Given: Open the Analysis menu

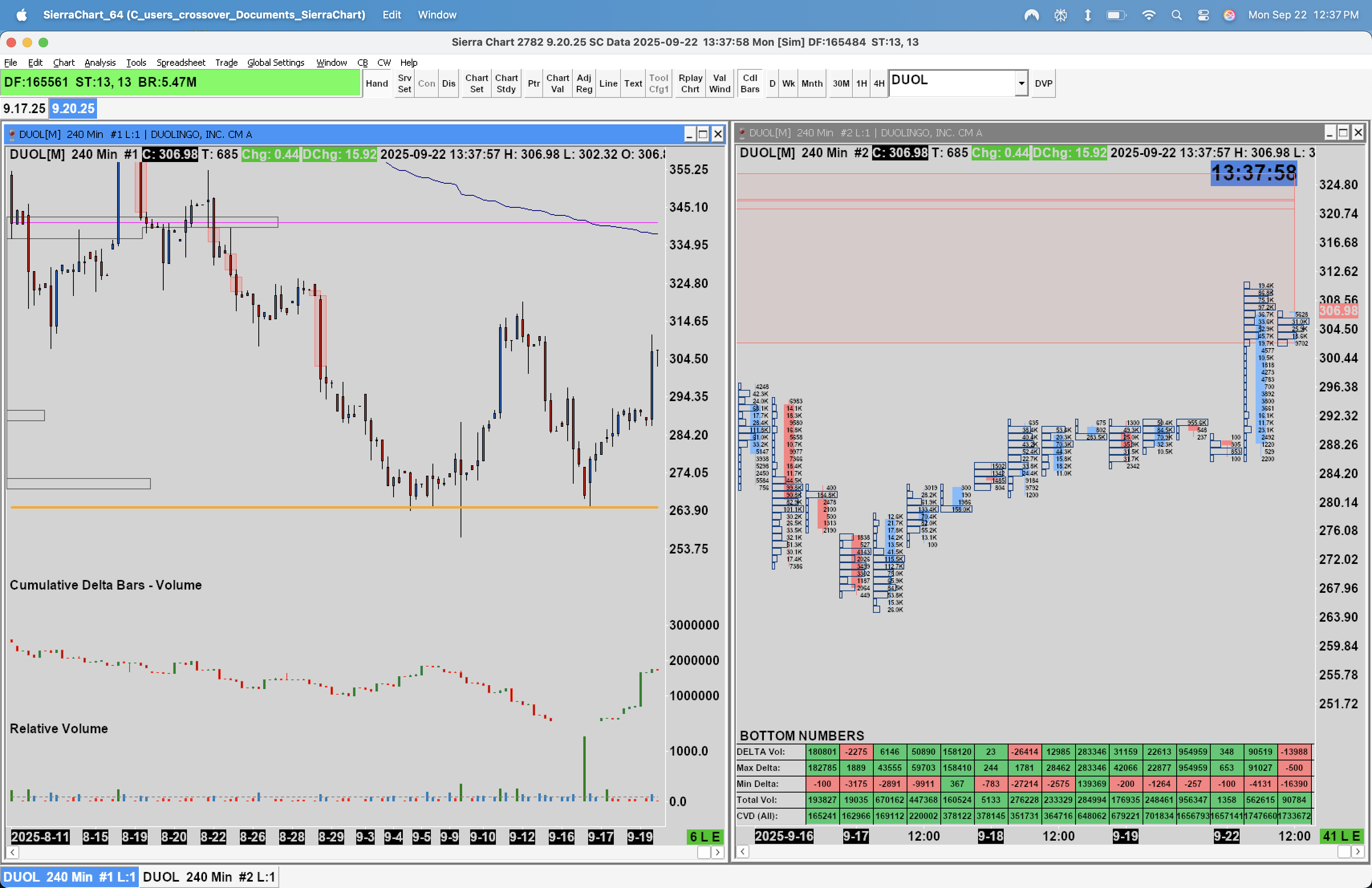Looking at the screenshot, I should (x=100, y=62).
